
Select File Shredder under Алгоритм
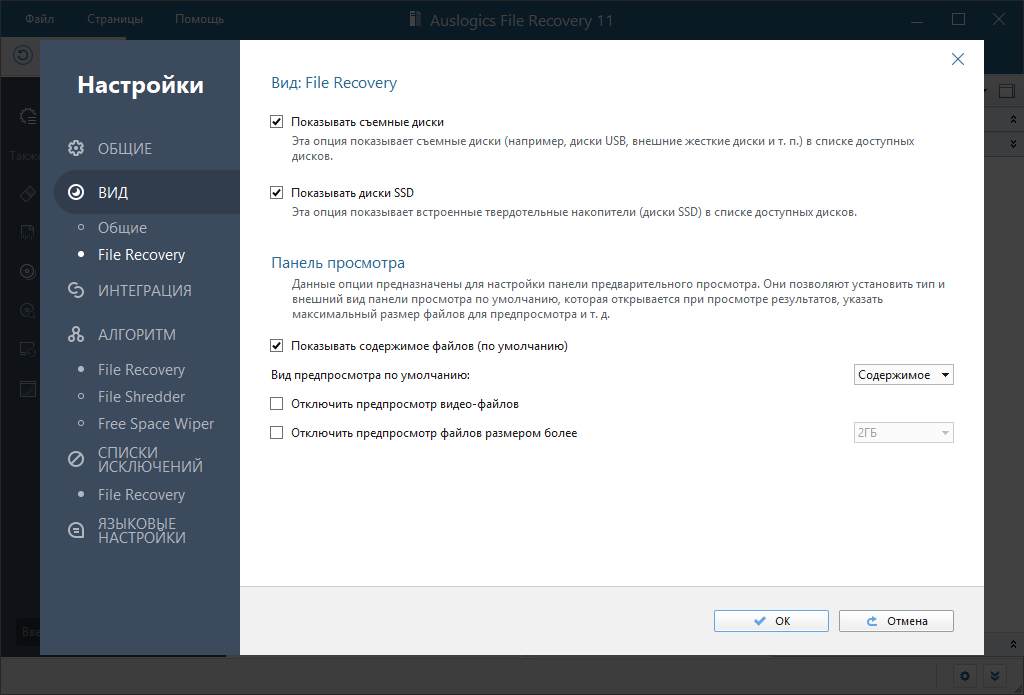coord(141,396)
